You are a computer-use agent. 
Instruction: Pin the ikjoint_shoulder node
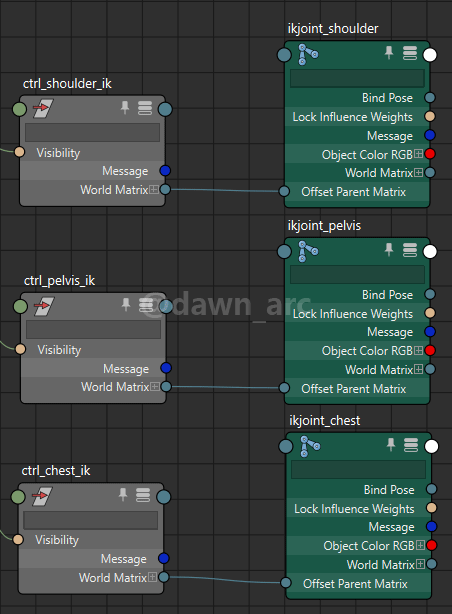389,53
